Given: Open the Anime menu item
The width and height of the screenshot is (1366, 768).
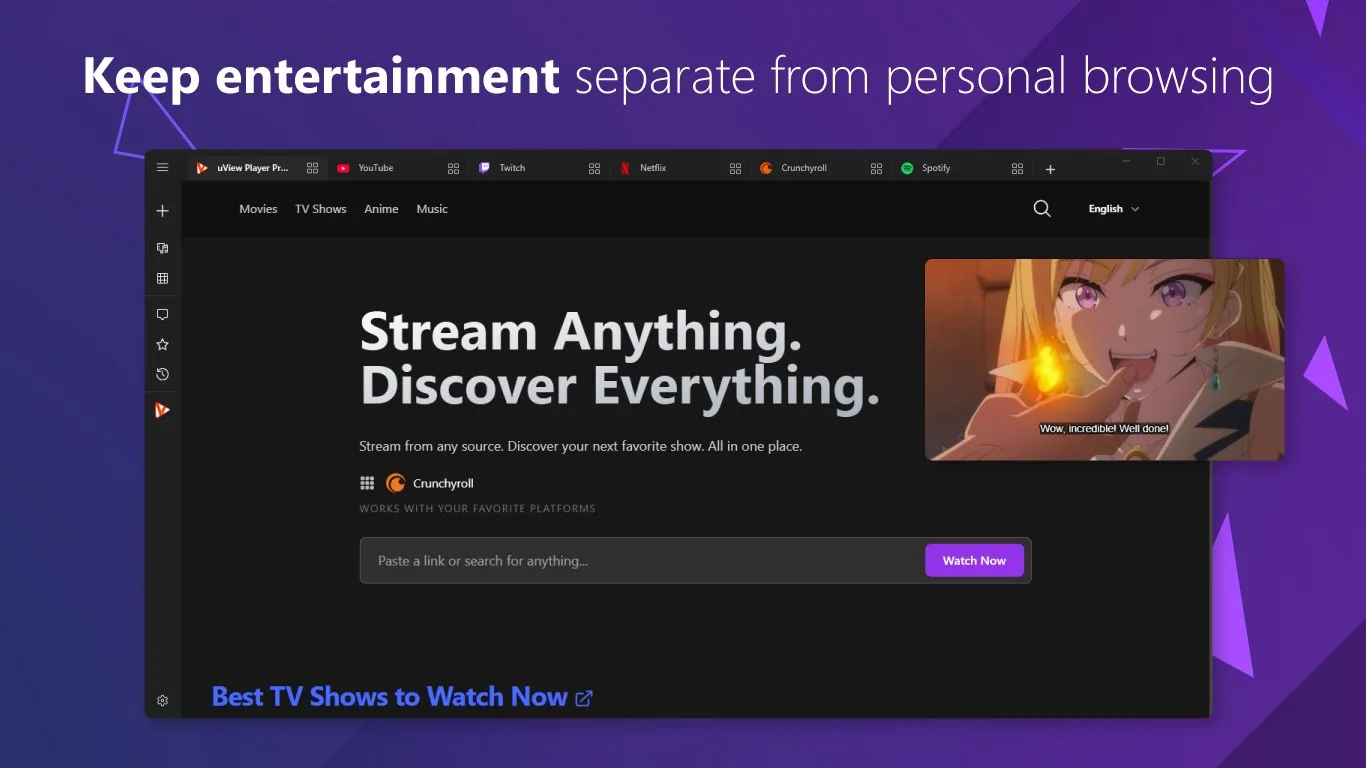Looking at the screenshot, I should tap(381, 209).
